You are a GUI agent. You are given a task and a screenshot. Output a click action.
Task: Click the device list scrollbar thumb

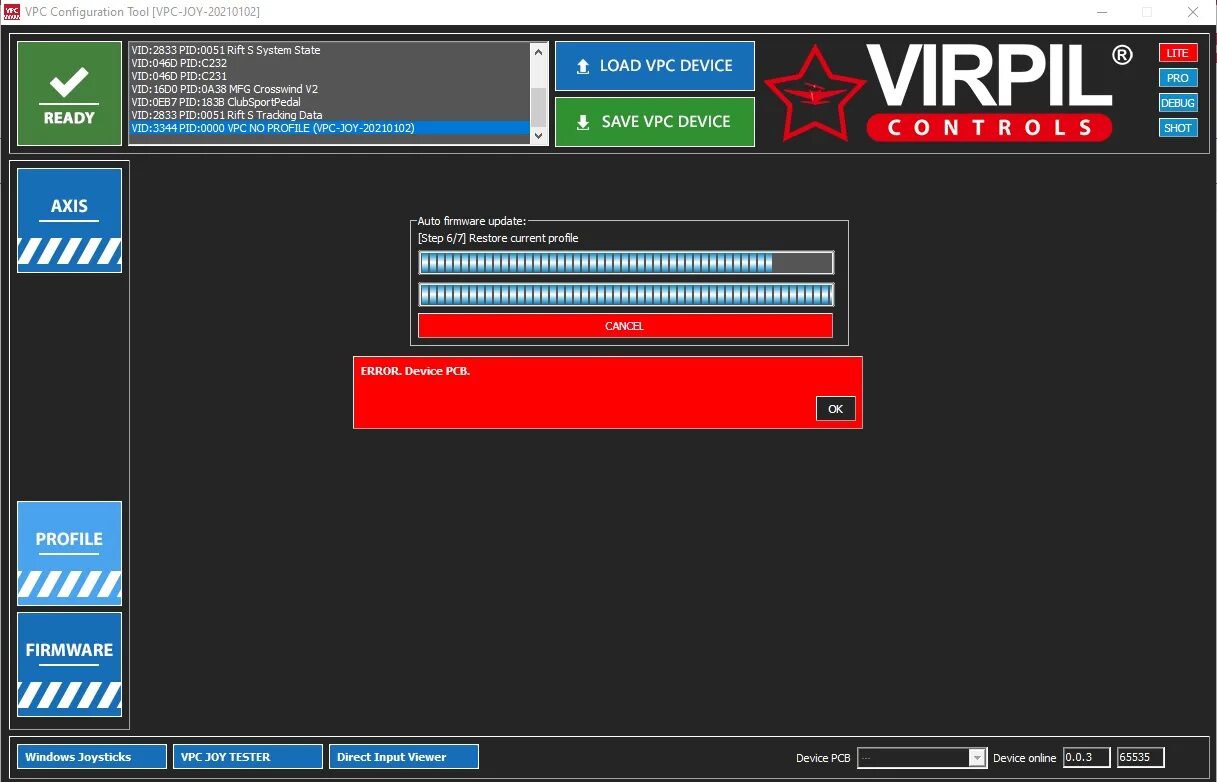(x=539, y=106)
